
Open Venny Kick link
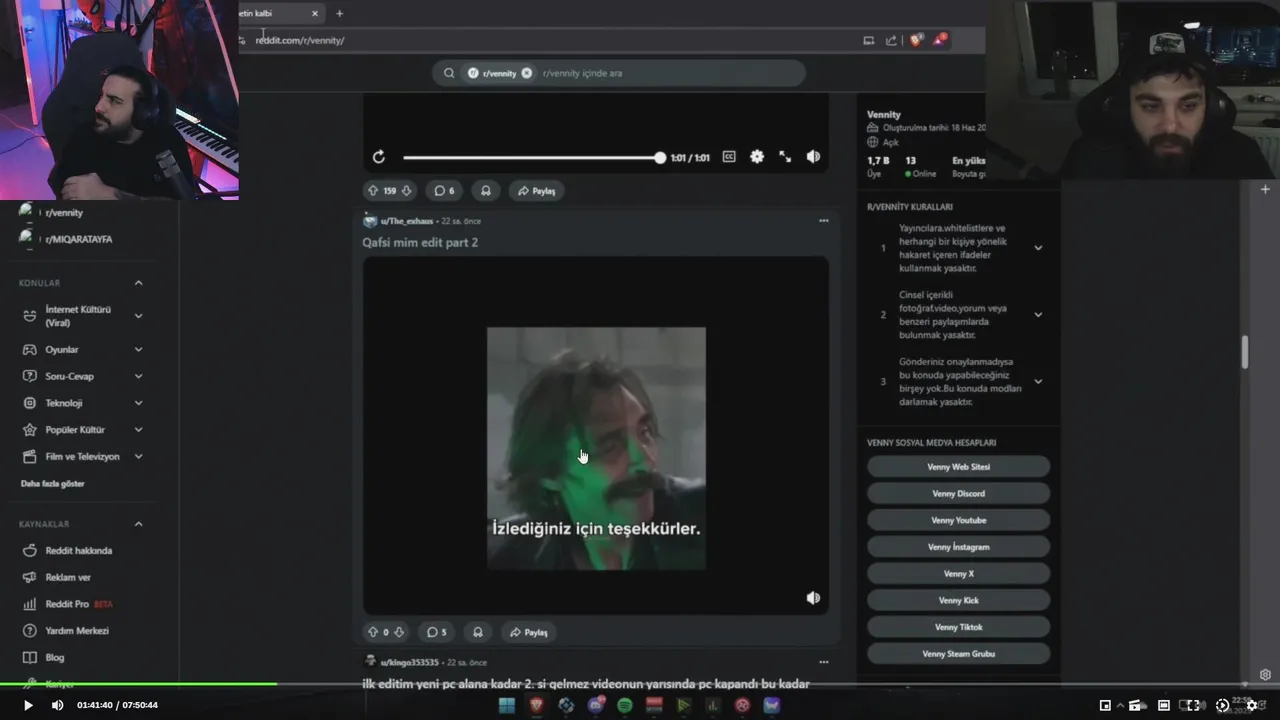coord(958,600)
